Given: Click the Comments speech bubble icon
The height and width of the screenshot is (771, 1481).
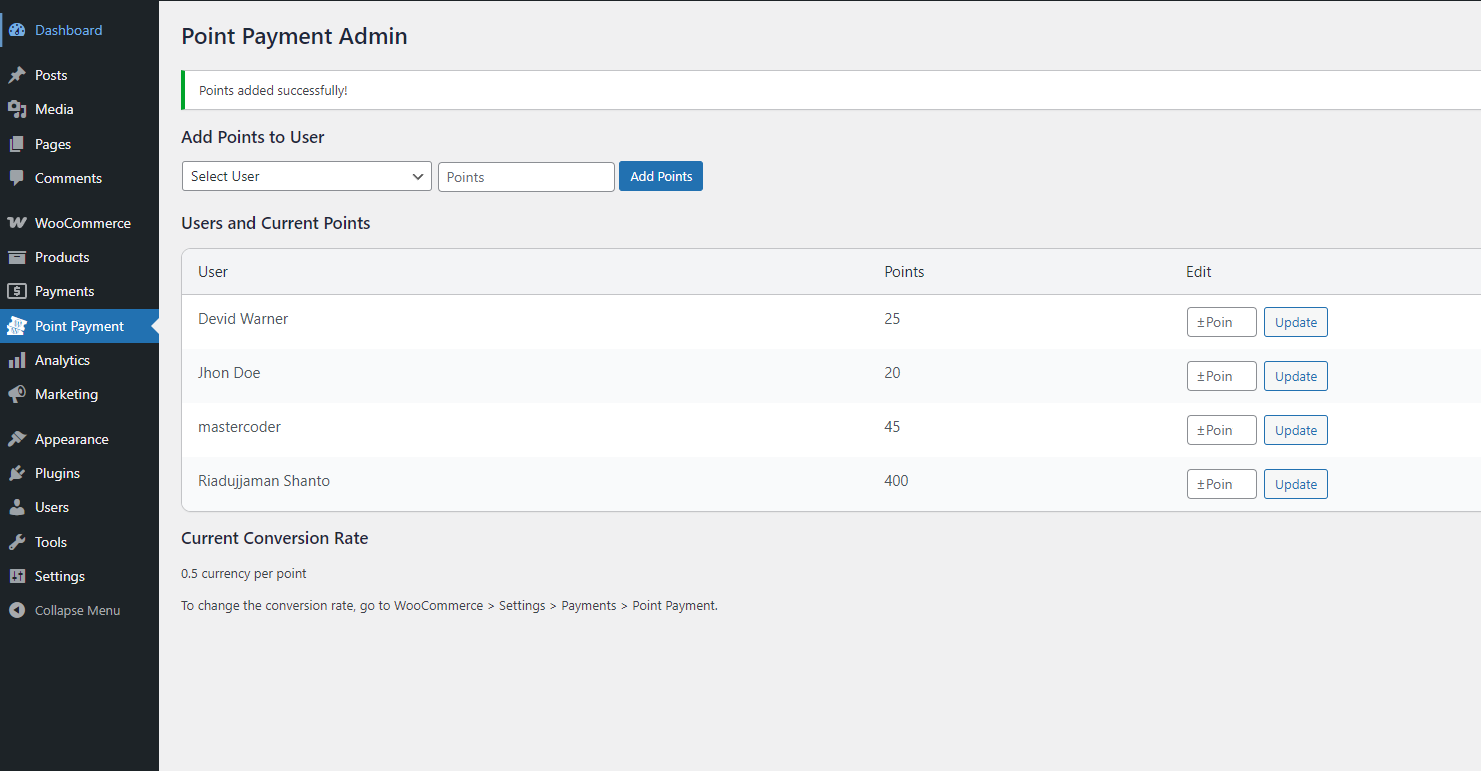Looking at the screenshot, I should (x=17, y=178).
